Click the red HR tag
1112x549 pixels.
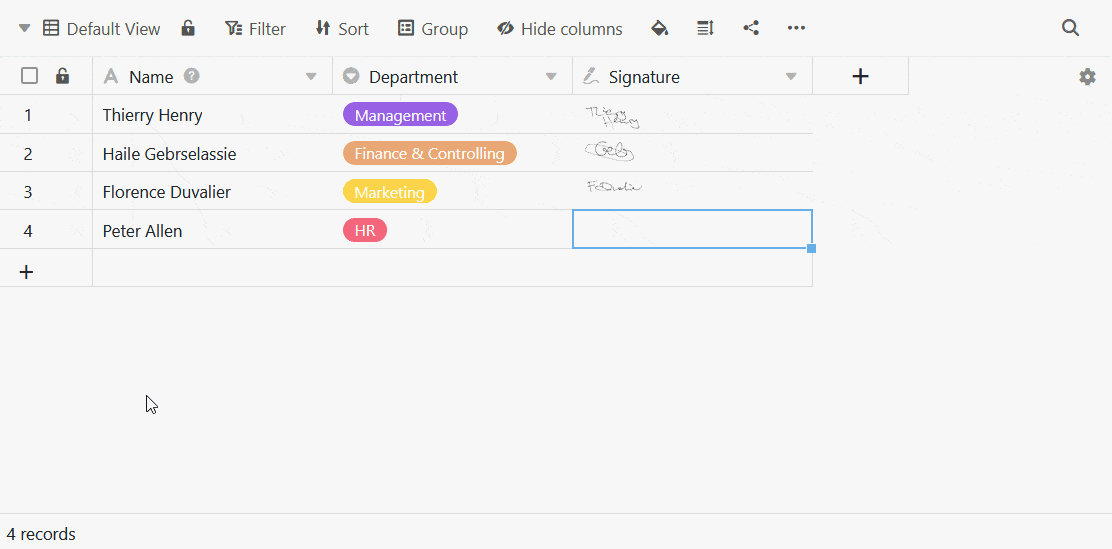(x=365, y=230)
